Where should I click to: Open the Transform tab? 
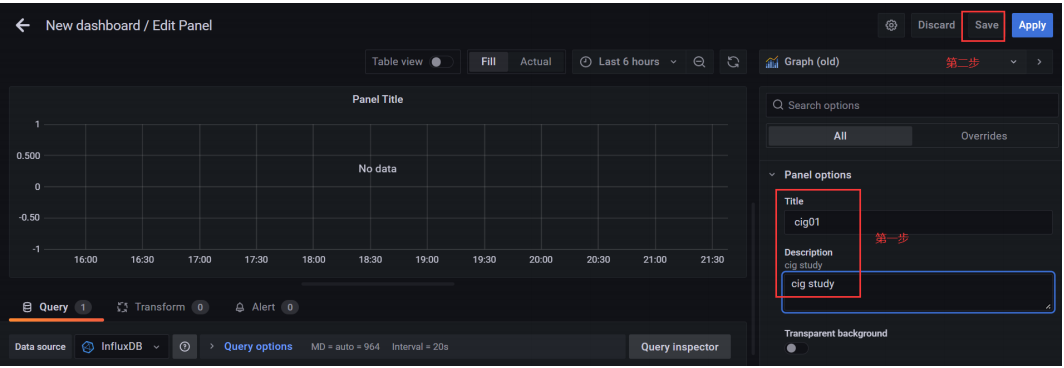coord(162,307)
